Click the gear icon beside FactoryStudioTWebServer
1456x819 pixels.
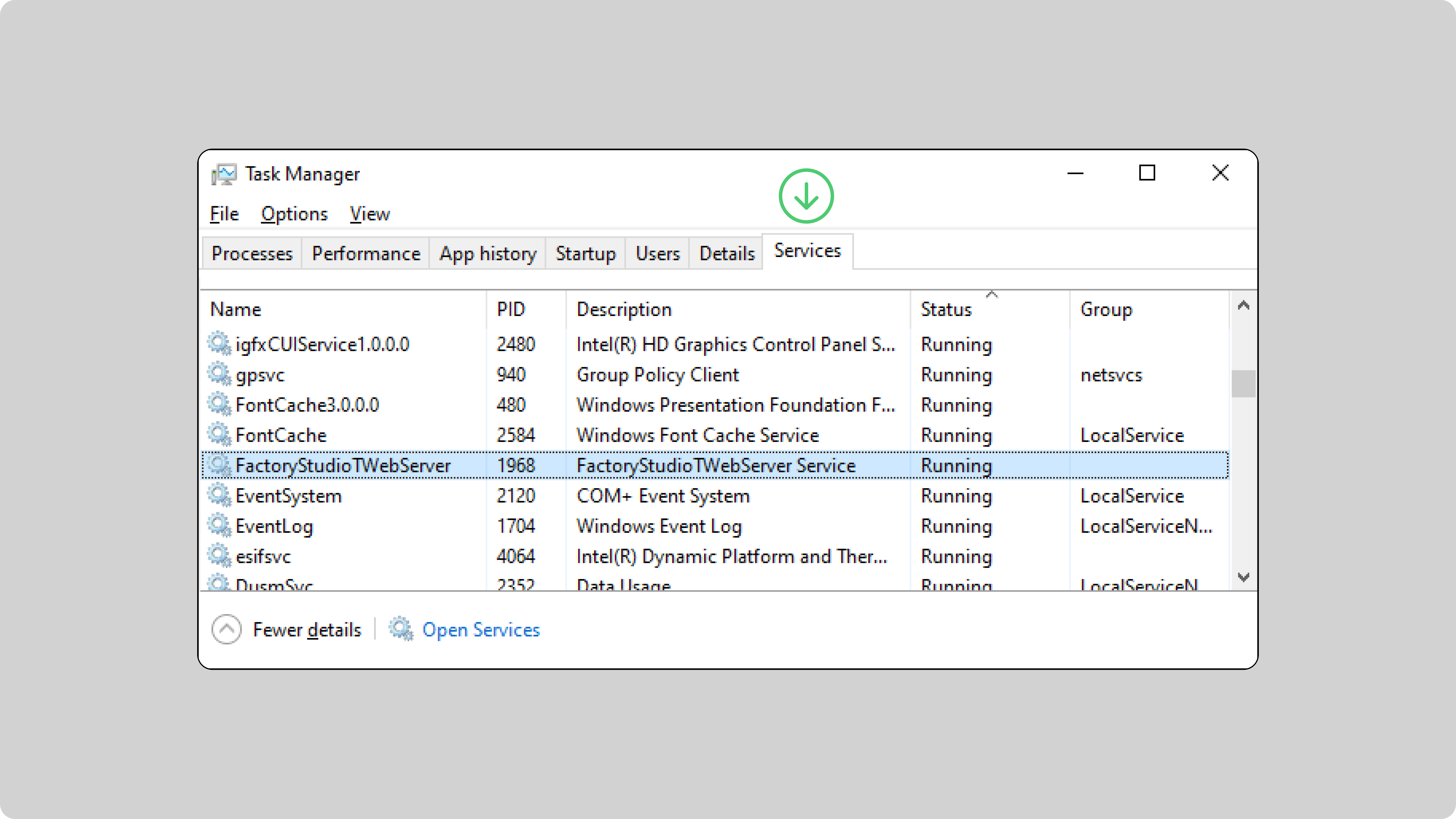coord(219,465)
